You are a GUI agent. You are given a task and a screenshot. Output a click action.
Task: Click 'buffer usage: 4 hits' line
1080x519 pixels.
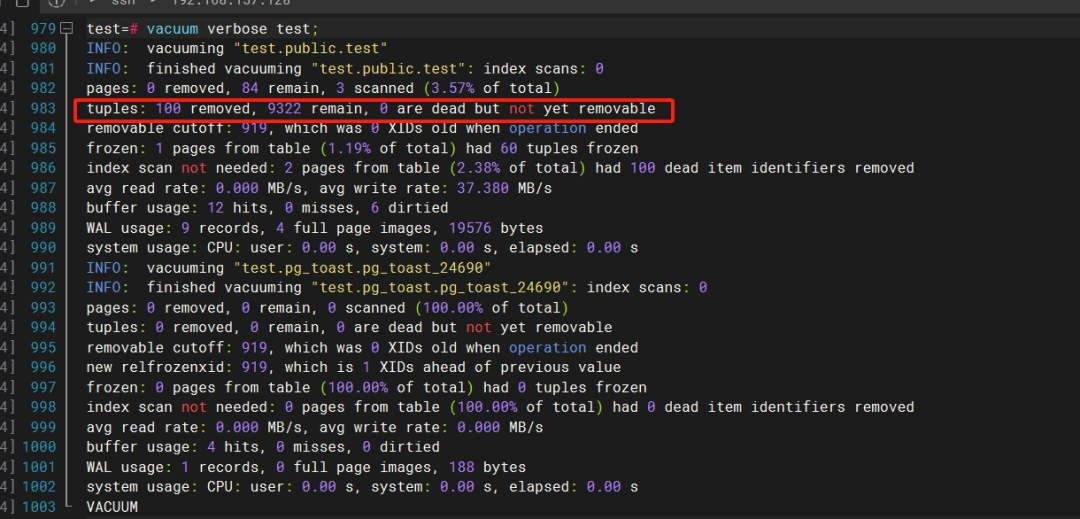coord(263,447)
